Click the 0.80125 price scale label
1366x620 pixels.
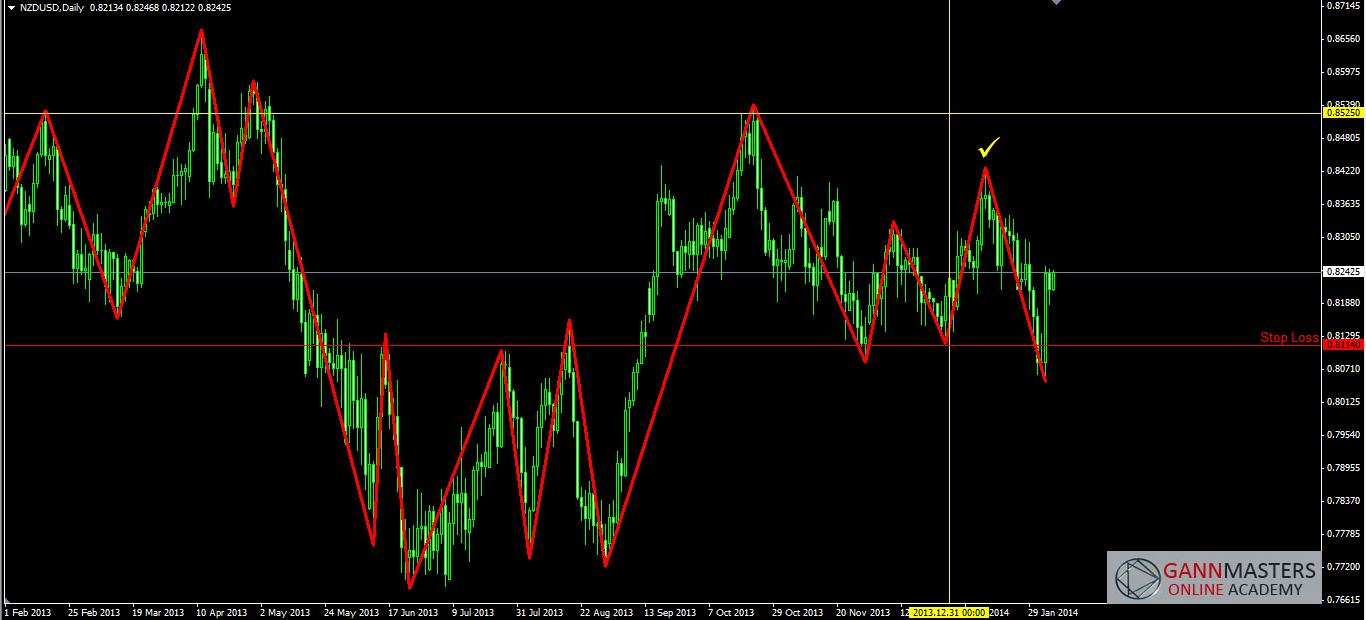pyautogui.click(x=1342, y=402)
